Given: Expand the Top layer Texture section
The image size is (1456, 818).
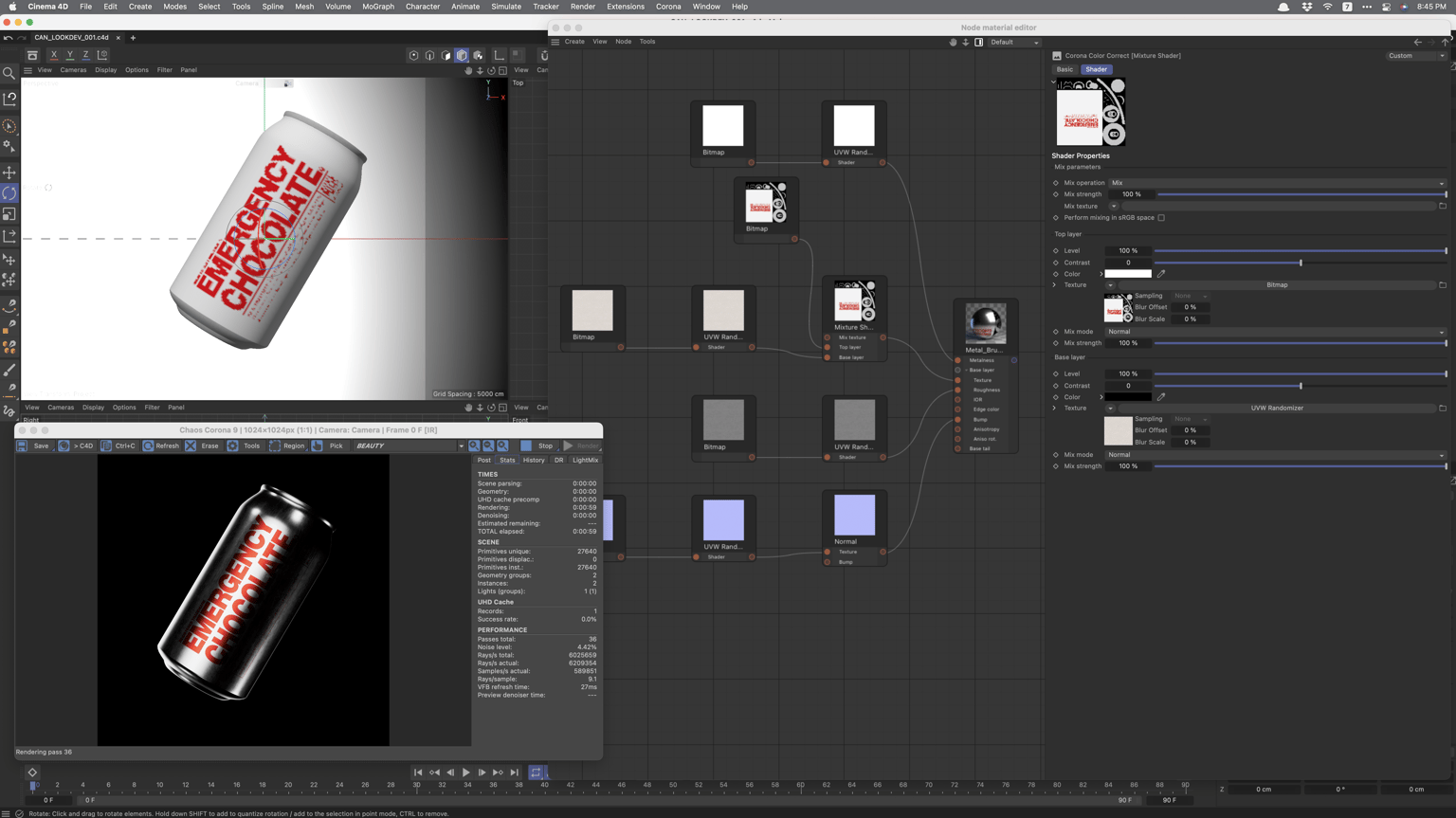Looking at the screenshot, I should (1054, 285).
